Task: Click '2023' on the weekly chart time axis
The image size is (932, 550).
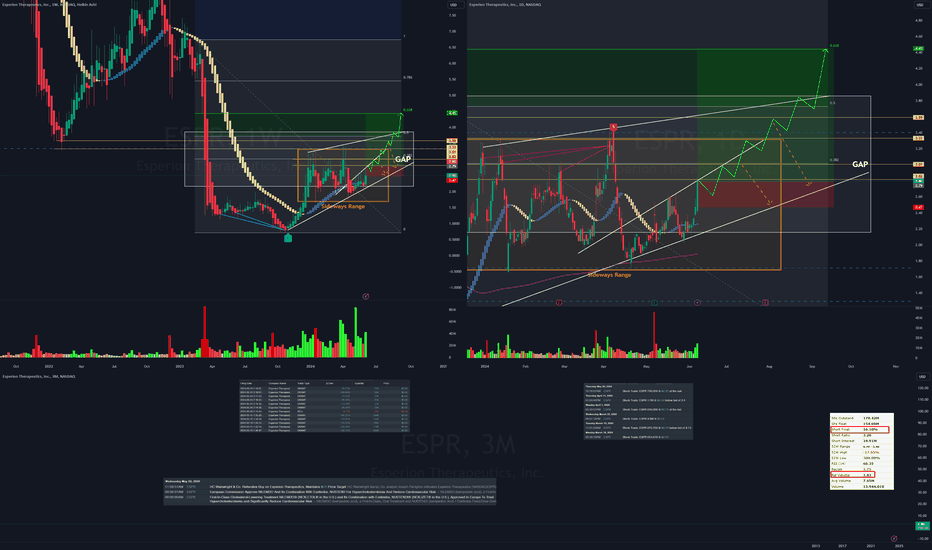Action: point(180,366)
